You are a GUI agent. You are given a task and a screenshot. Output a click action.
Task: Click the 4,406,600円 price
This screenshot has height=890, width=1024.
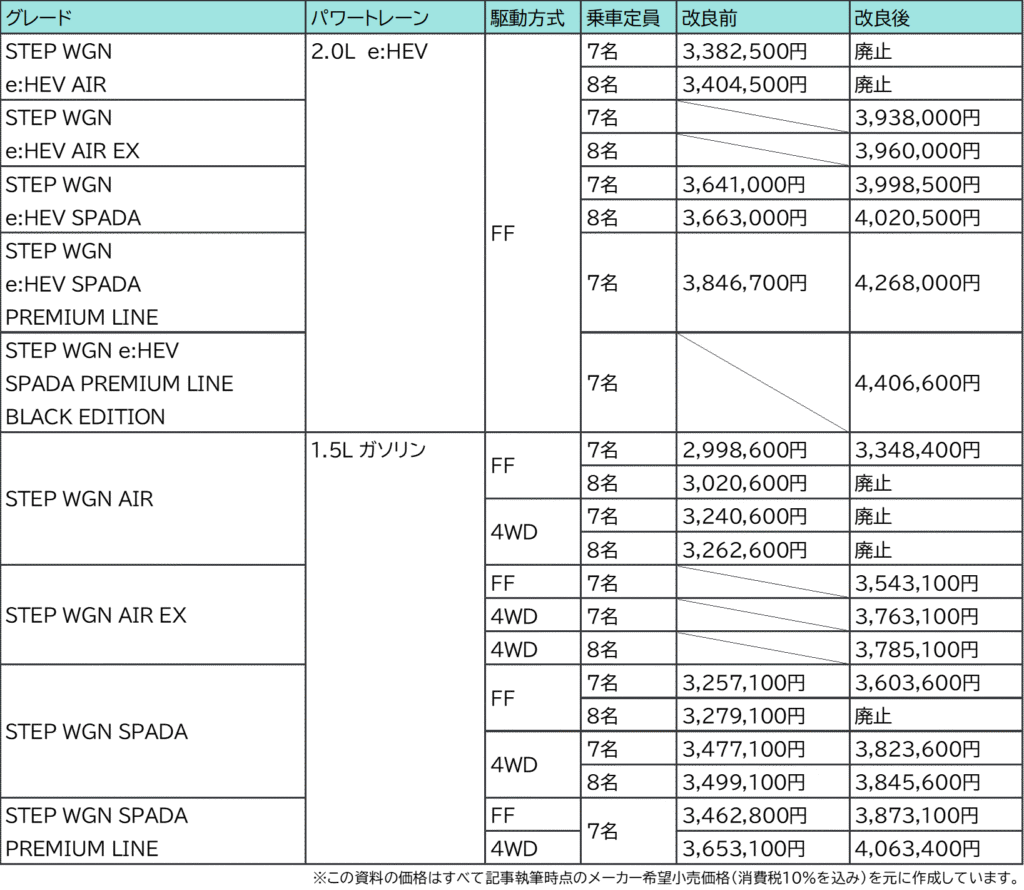pos(918,383)
